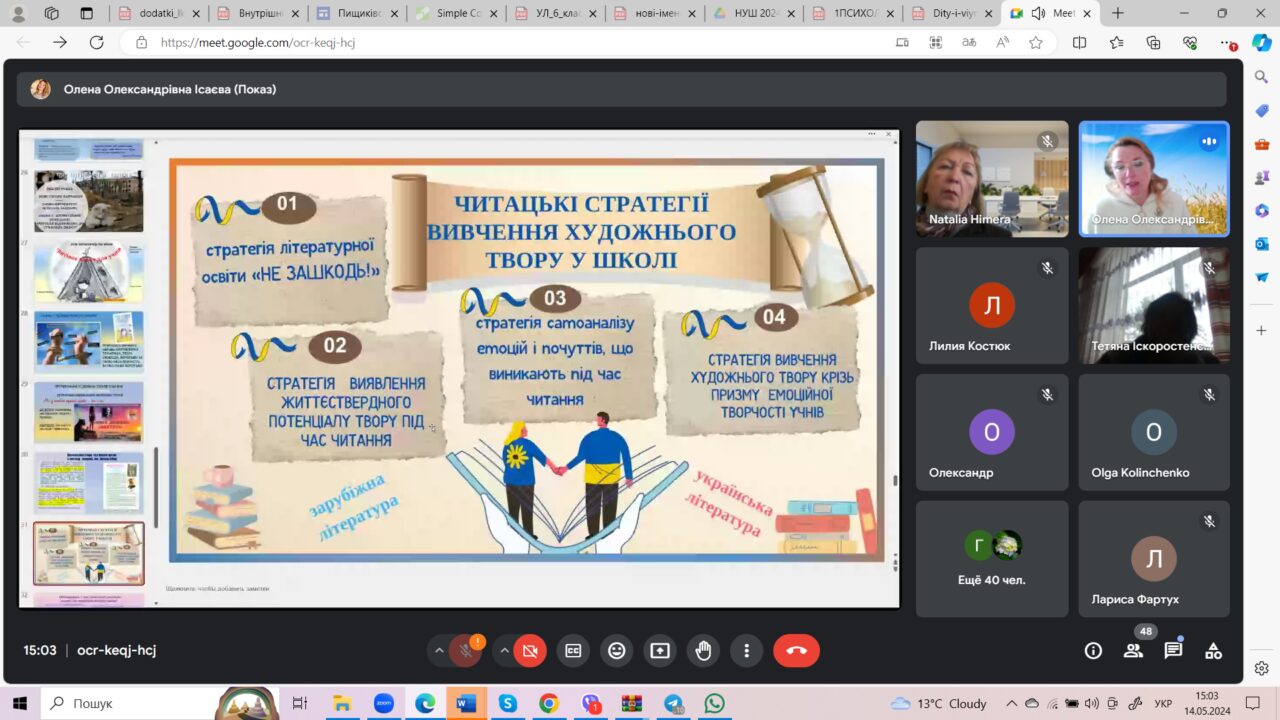1280x720 pixels.
Task: Turn on the camera in Meet
Action: tap(530, 650)
